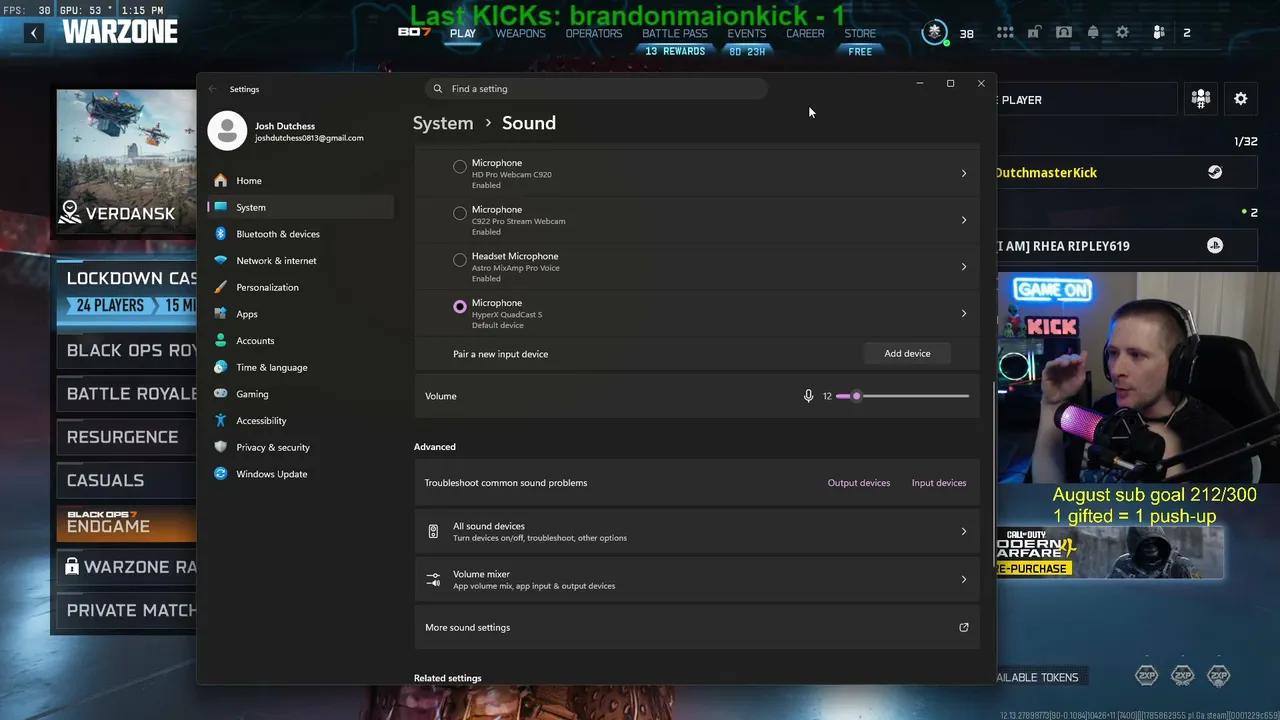The width and height of the screenshot is (1280, 720).
Task: Click the Find a setting search box
Action: point(596,89)
